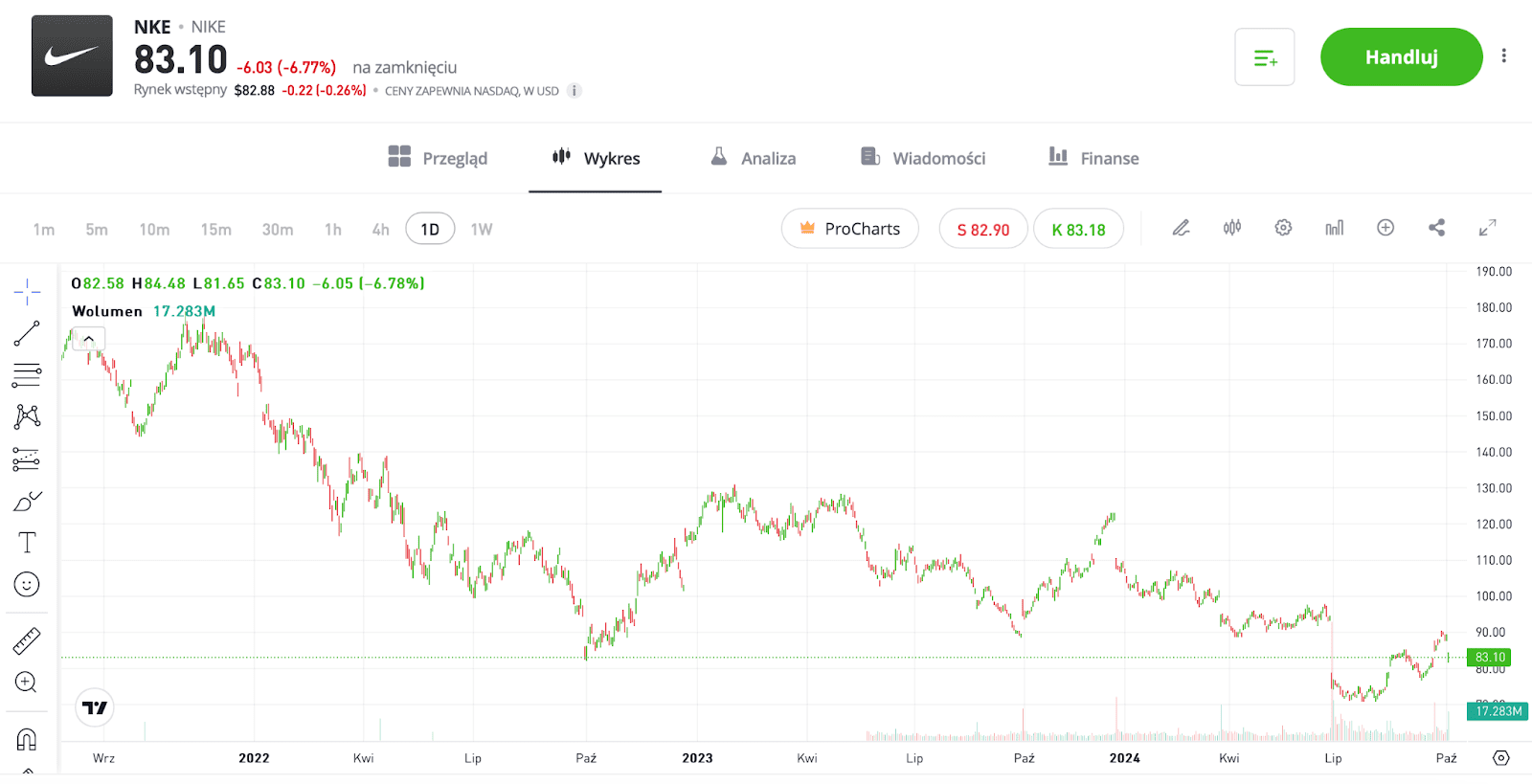Select the trend line drawing tool
This screenshot has height=784, width=1532.
pyautogui.click(x=27, y=334)
